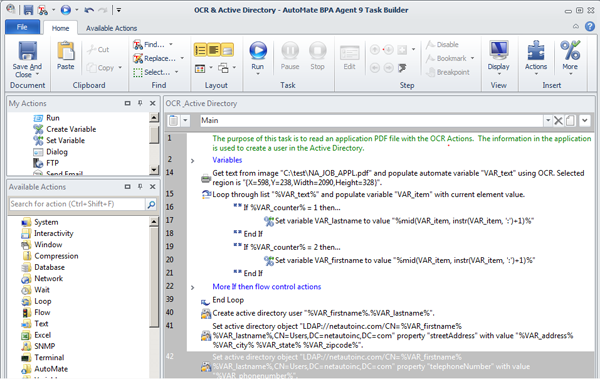Click Select in the Find group
The image size is (600, 379).
[155, 72]
